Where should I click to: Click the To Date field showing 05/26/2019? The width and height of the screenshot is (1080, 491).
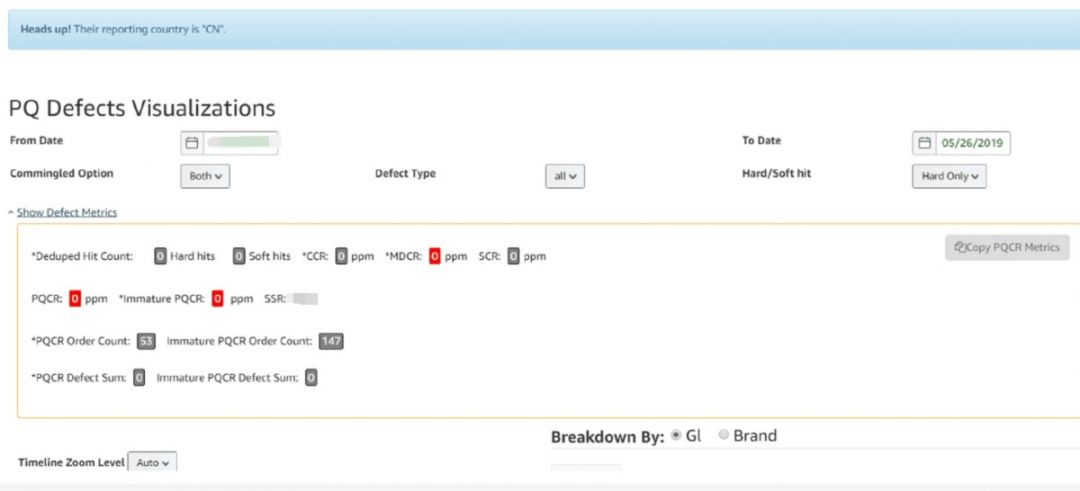click(972, 143)
